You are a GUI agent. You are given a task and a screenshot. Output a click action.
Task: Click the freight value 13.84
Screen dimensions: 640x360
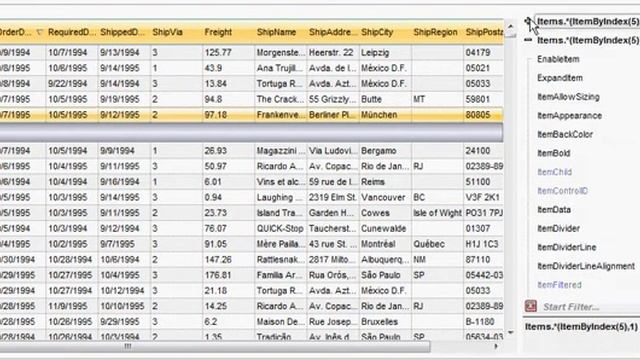click(x=228, y=84)
